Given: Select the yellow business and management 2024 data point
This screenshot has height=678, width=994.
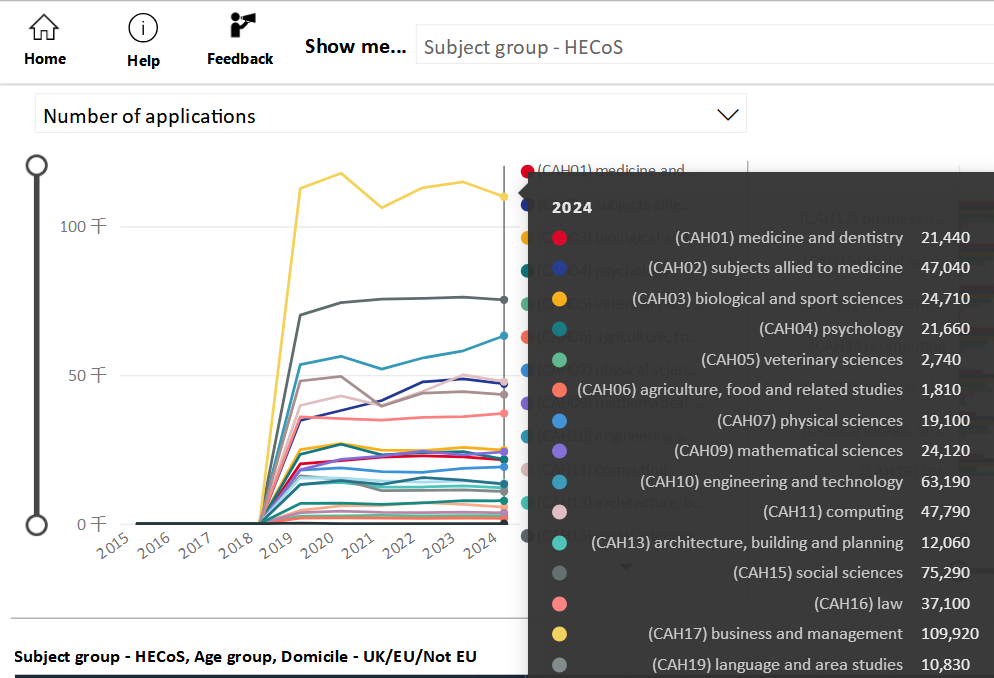Looking at the screenshot, I should coord(504,197).
